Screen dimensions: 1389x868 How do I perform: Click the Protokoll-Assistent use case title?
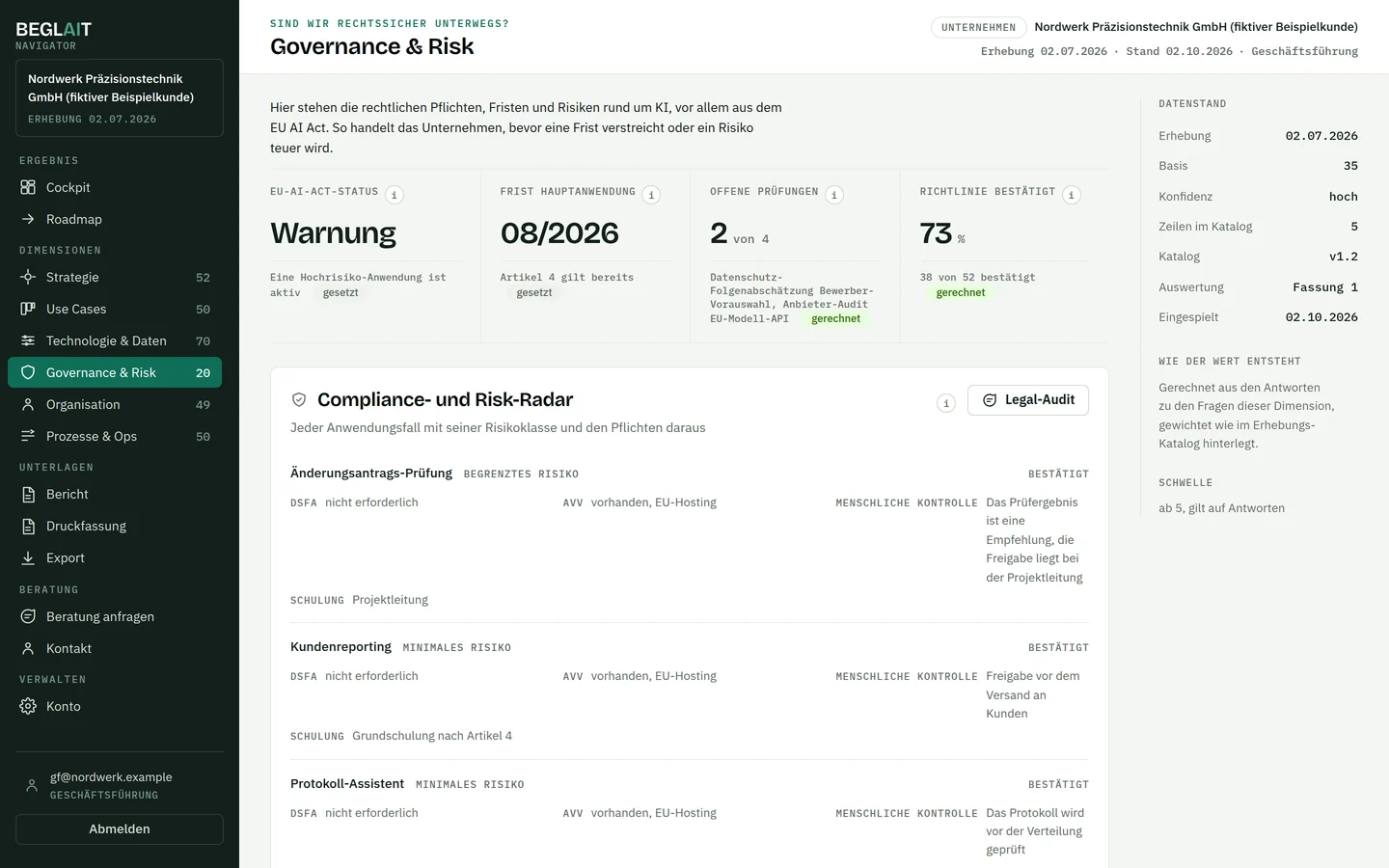[x=347, y=783]
